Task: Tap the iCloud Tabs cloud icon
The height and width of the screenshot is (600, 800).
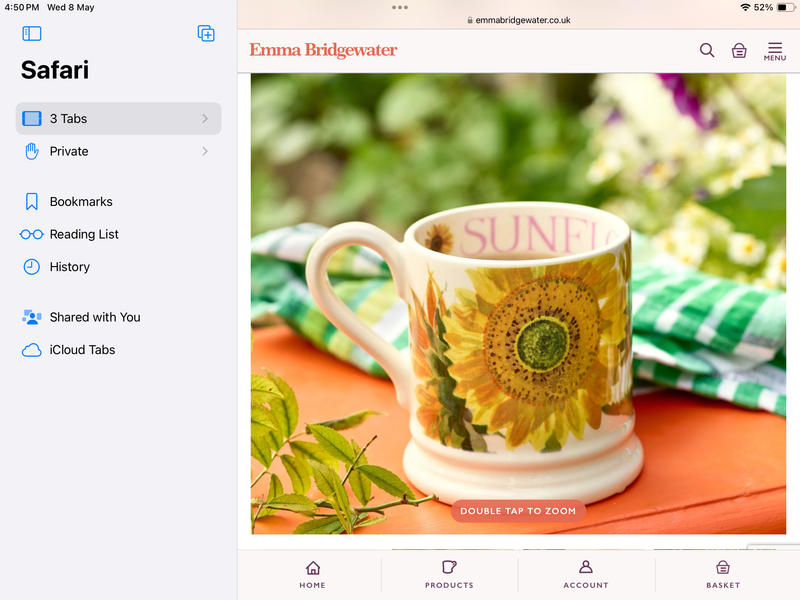Action: (x=32, y=350)
